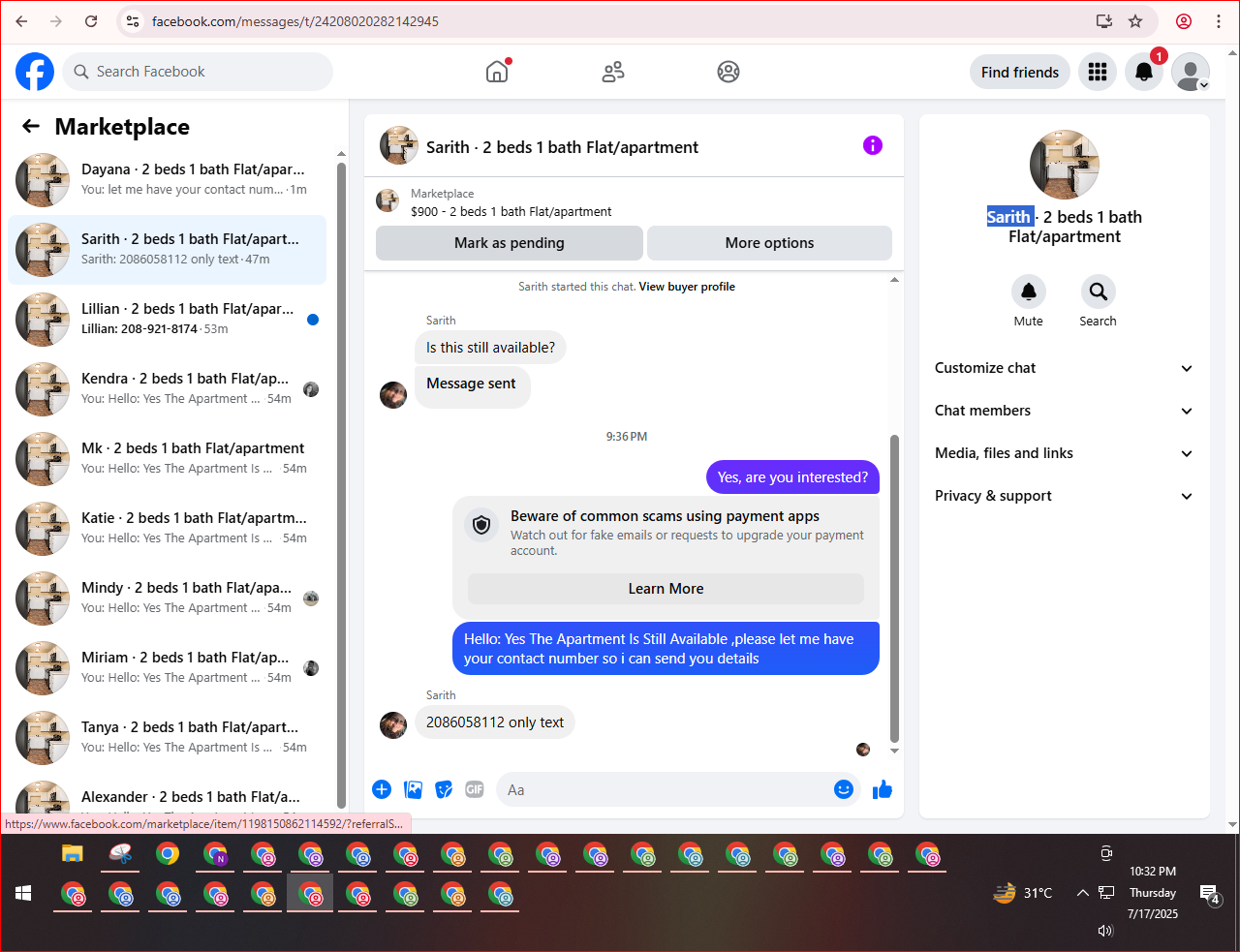Show hidden icons in the system tray
Image resolution: width=1240 pixels, height=952 pixels.
[x=1082, y=893]
